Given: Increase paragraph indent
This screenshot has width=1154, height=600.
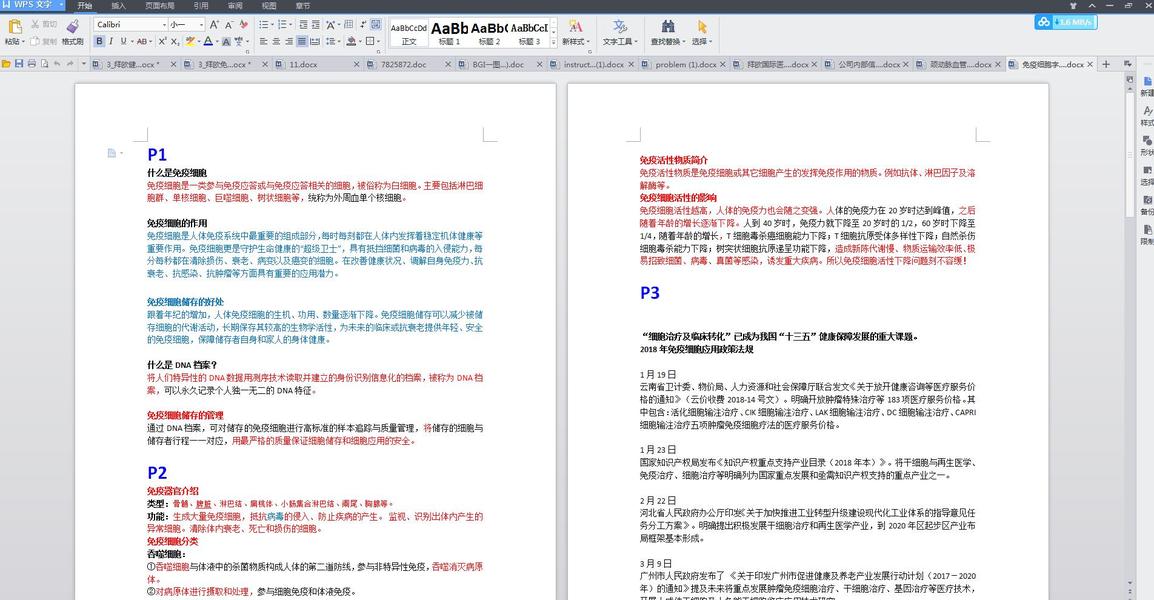Looking at the screenshot, I should coord(316,24).
